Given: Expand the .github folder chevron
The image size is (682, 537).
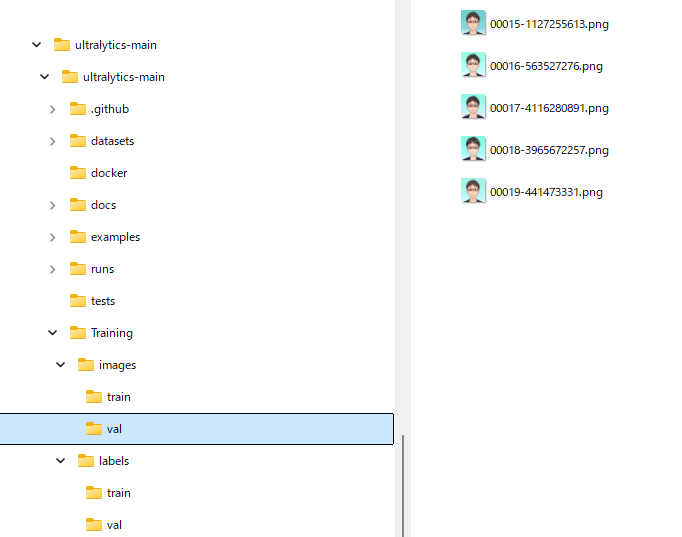Looking at the screenshot, I should coord(53,109).
